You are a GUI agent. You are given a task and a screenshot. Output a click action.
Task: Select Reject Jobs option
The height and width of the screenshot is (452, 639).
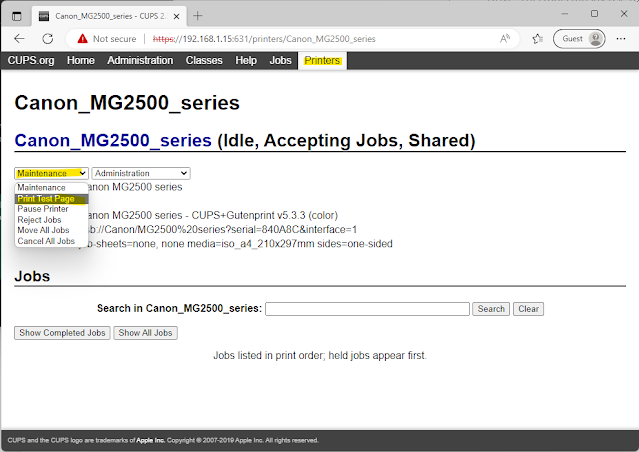[x=51, y=220]
